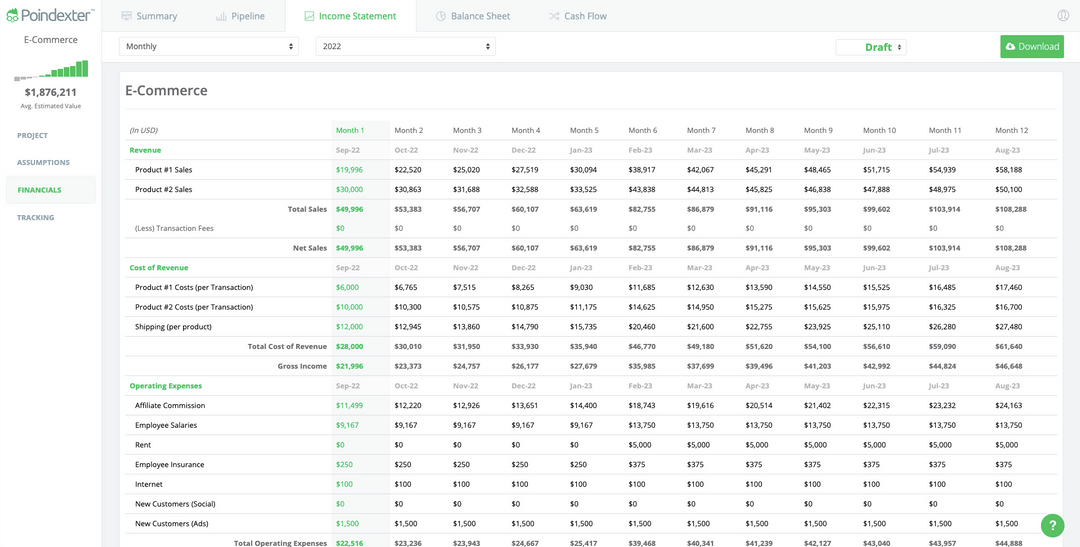Click the $46,648 Gross Income value
The width and height of the screenshot is (1080, 547).
pos(1008,366)
